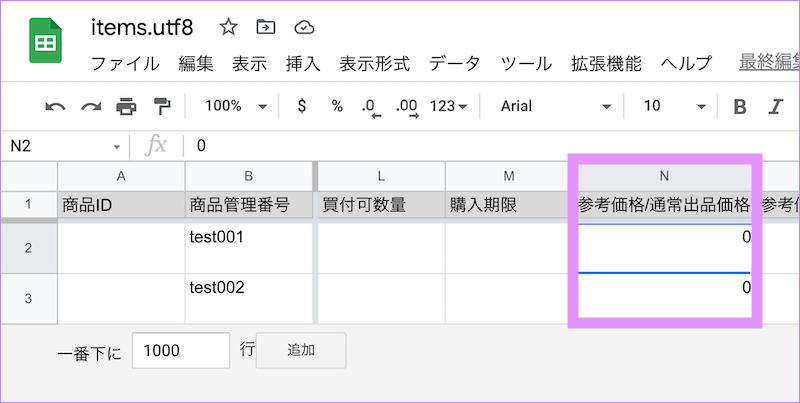
Task: Click the 追加 button
Action: pyautogui.click(x=301, y=350)
